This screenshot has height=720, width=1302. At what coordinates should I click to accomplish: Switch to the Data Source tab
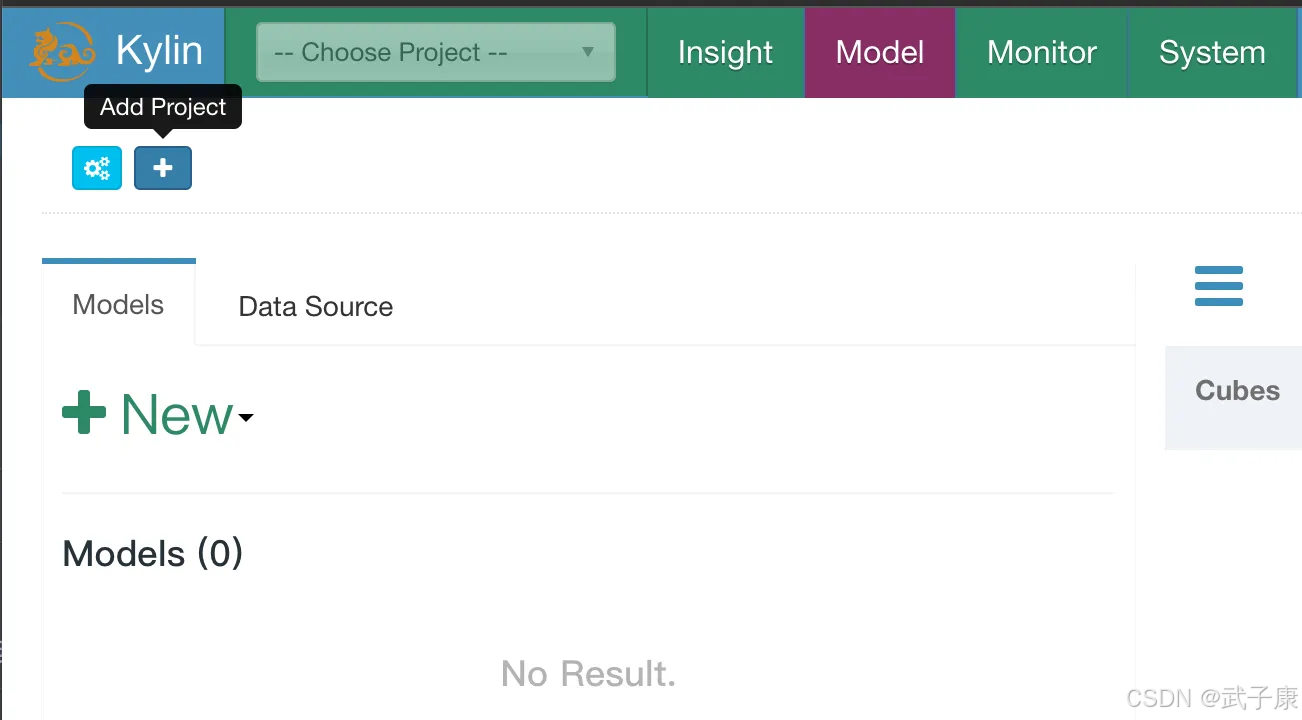315,307
